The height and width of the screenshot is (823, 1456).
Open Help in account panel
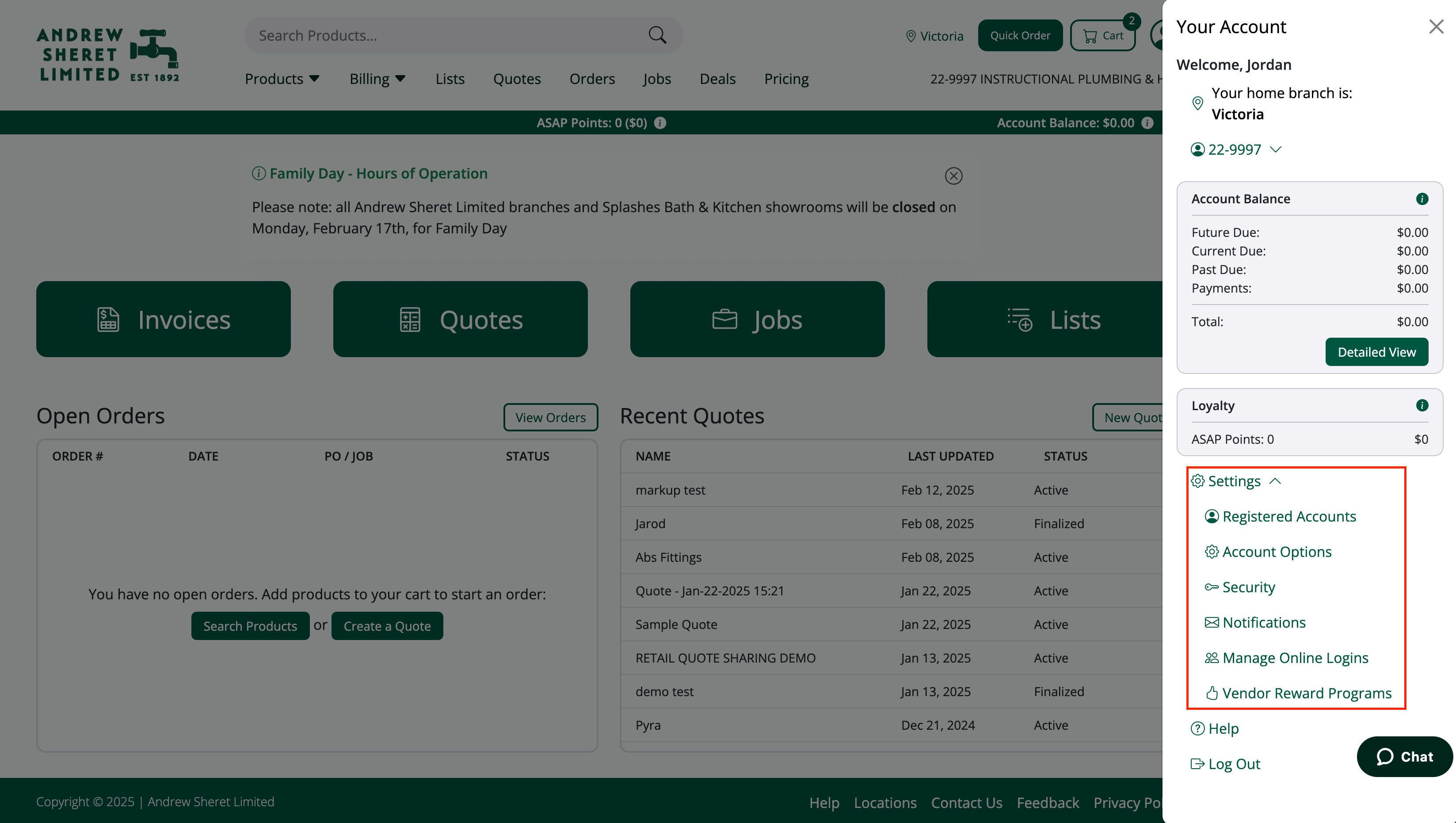coord(1215,728)
